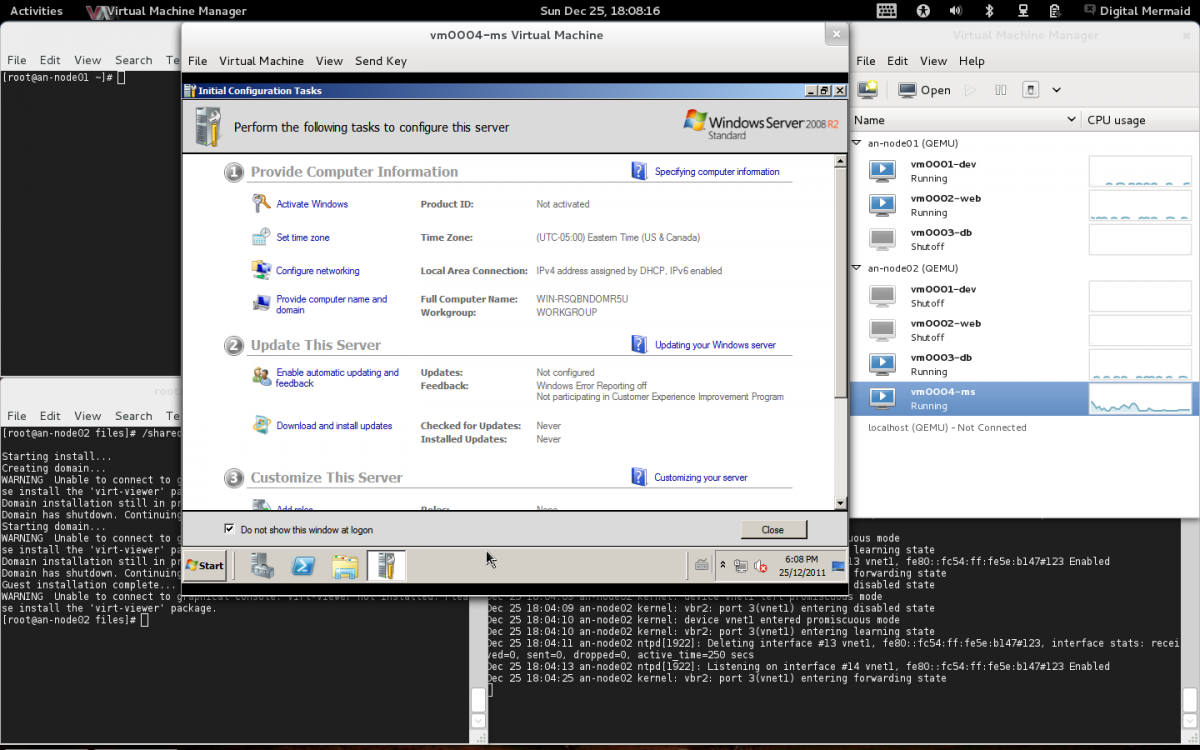Open Server Manager from the guest taskbar
Viewport: 1200px width, 750px height.
(x=263, y=566)
